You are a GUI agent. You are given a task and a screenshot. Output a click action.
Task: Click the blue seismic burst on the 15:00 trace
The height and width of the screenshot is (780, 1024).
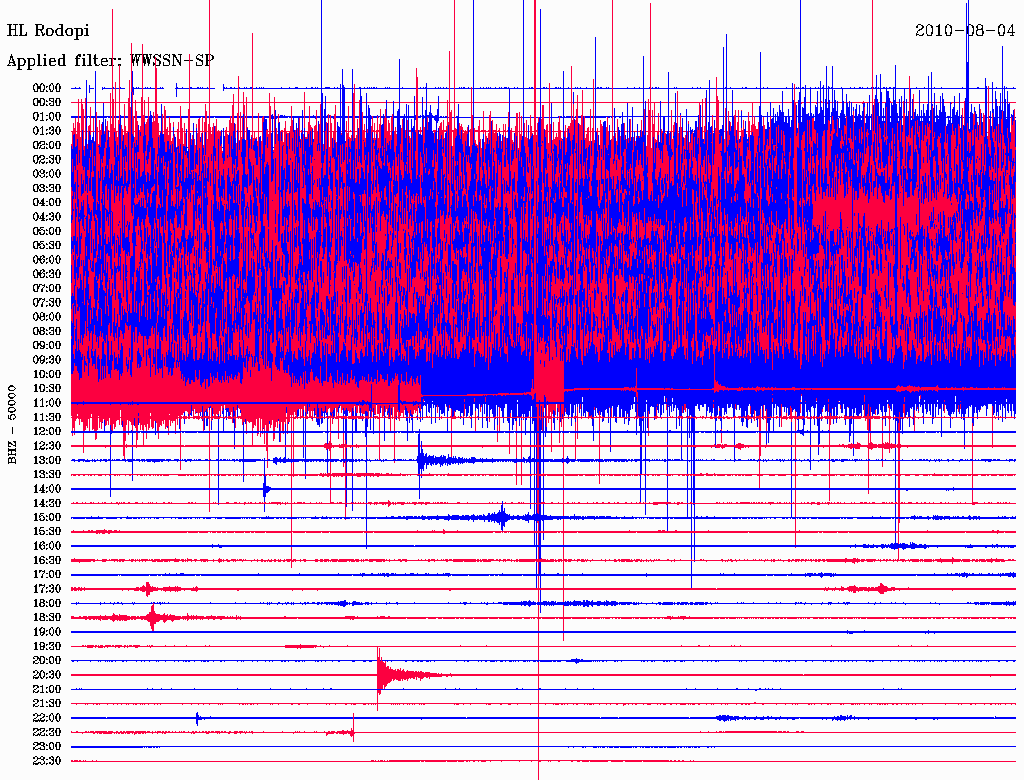pos(500,517)
